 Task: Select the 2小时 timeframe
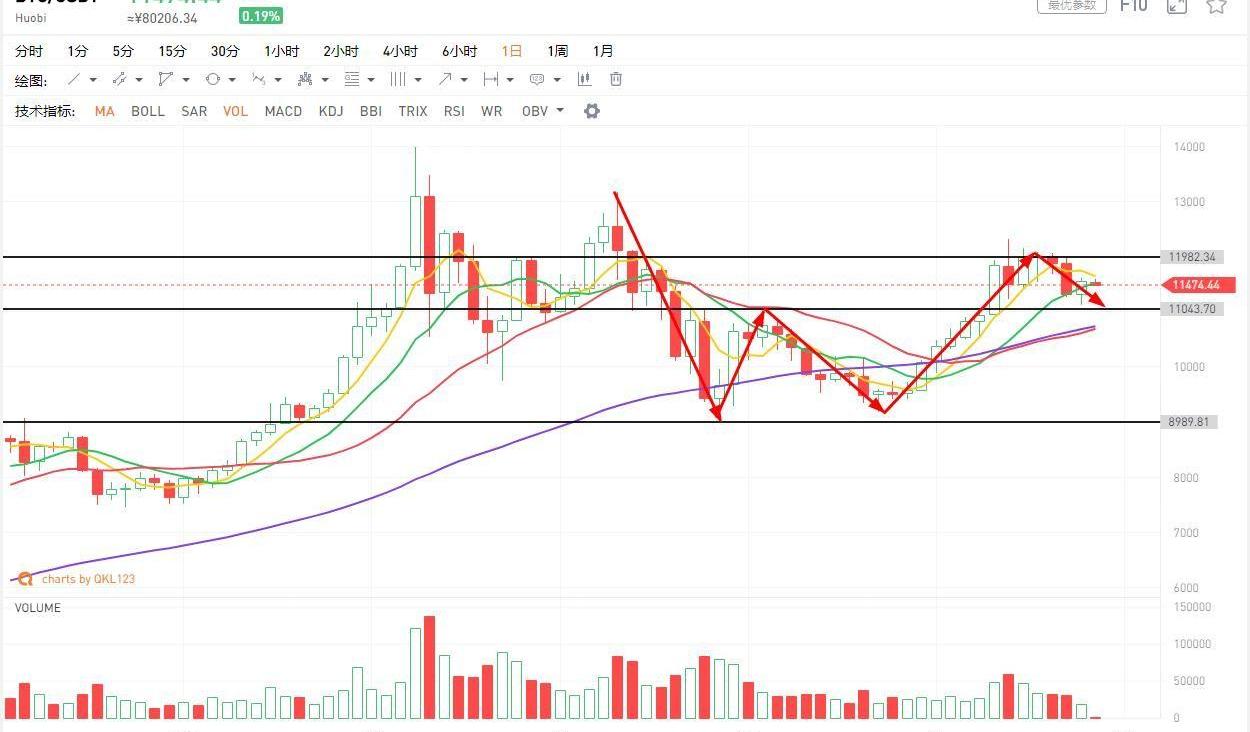click(x=341, y=51)
